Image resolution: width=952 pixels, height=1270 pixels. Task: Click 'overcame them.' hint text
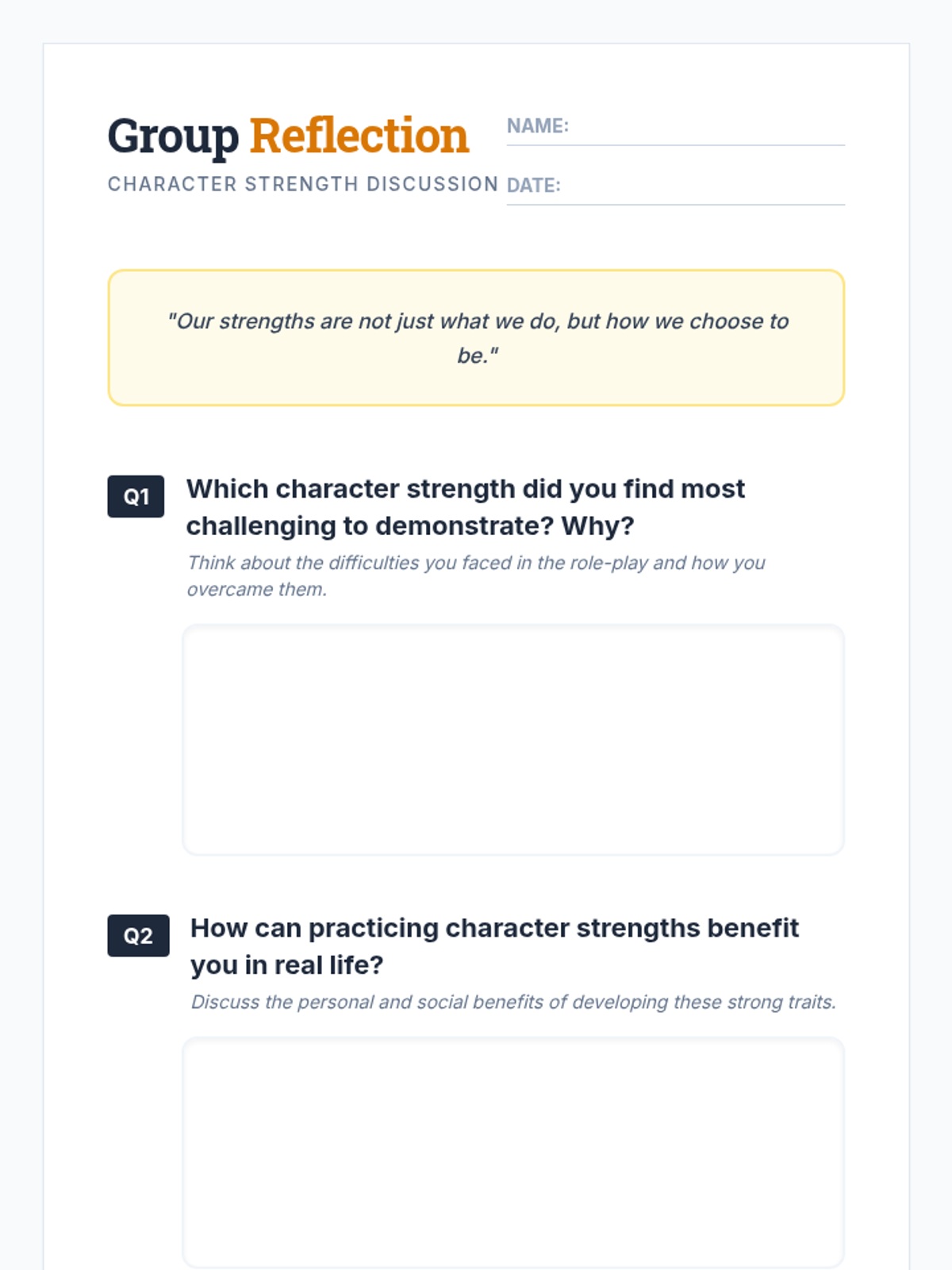257,590
